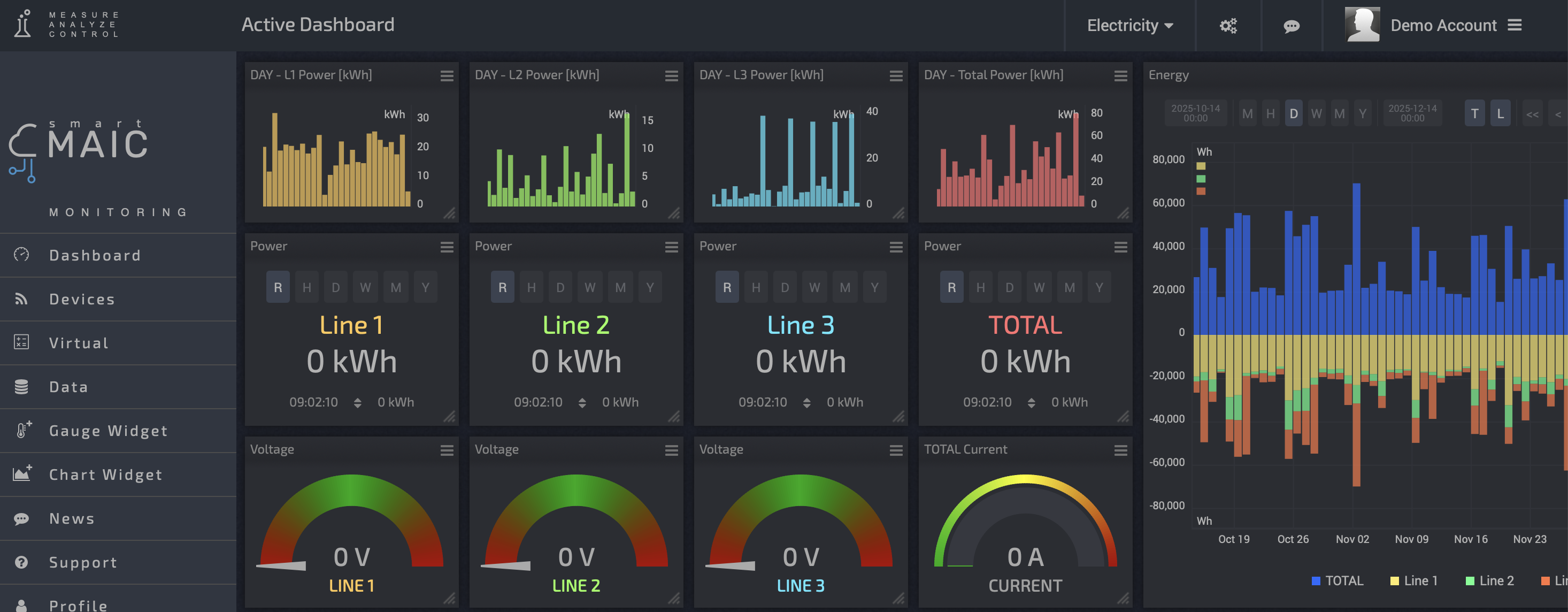Click the Devices sidebar icon

coord(21,299)
